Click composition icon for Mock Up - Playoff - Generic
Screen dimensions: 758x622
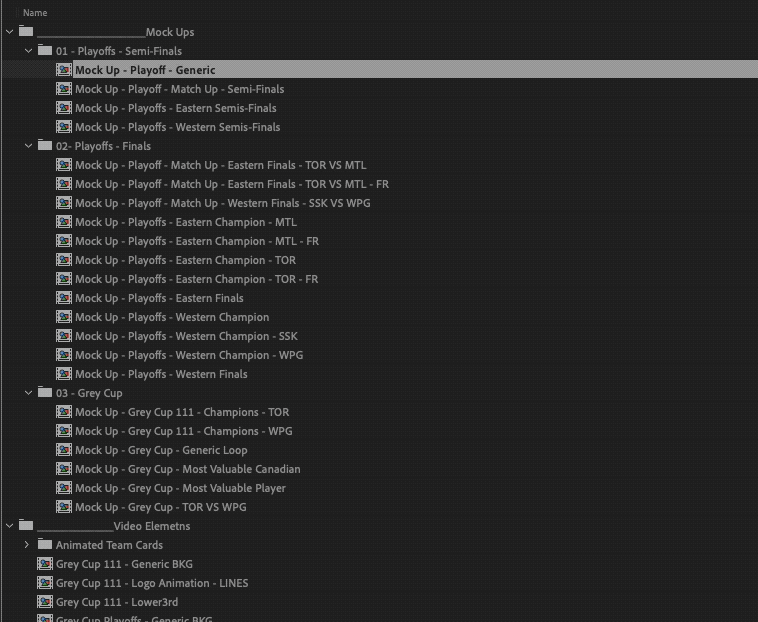pyautogui.click(x=64, y=70)
